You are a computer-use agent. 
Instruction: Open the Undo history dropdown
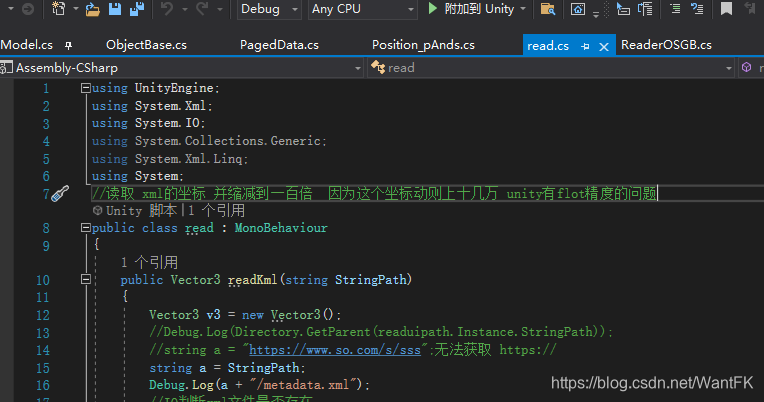(x=185, y=9)
